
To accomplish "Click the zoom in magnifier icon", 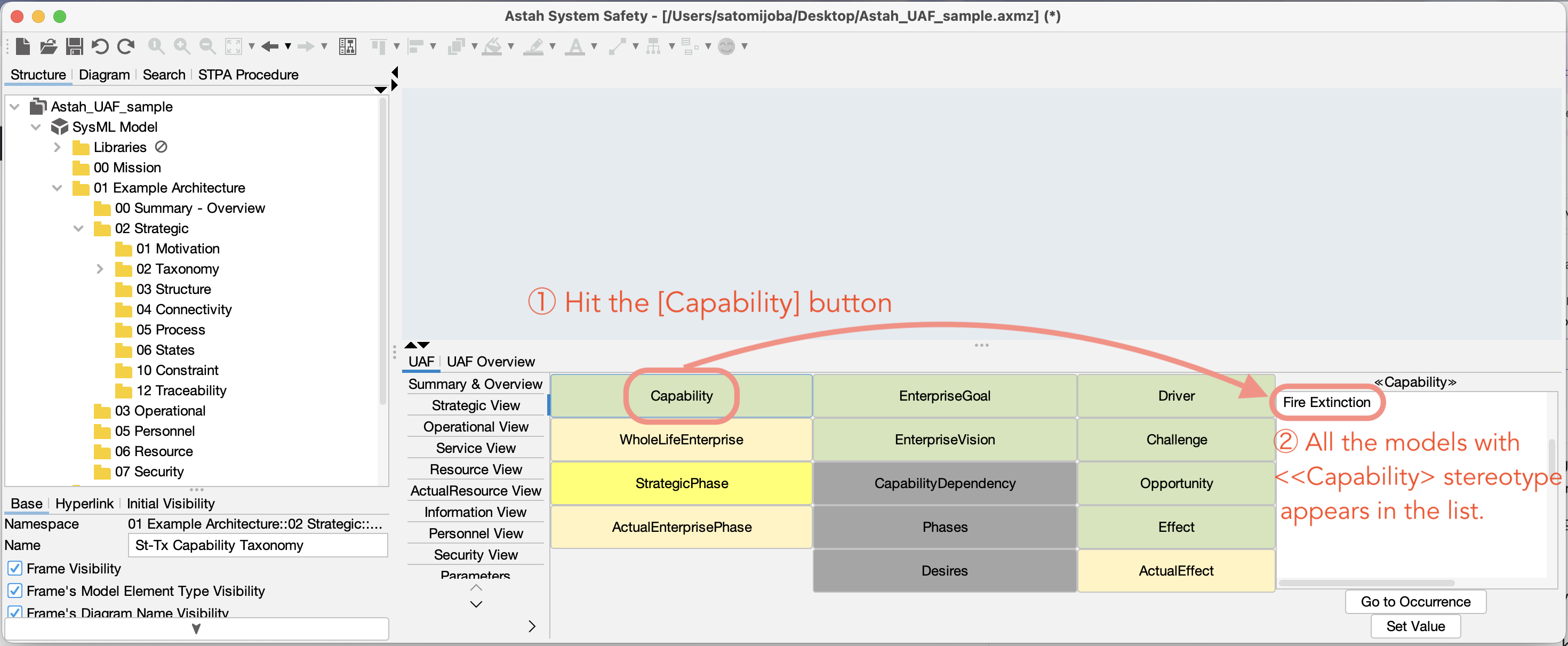I will [x=181, y=46].
